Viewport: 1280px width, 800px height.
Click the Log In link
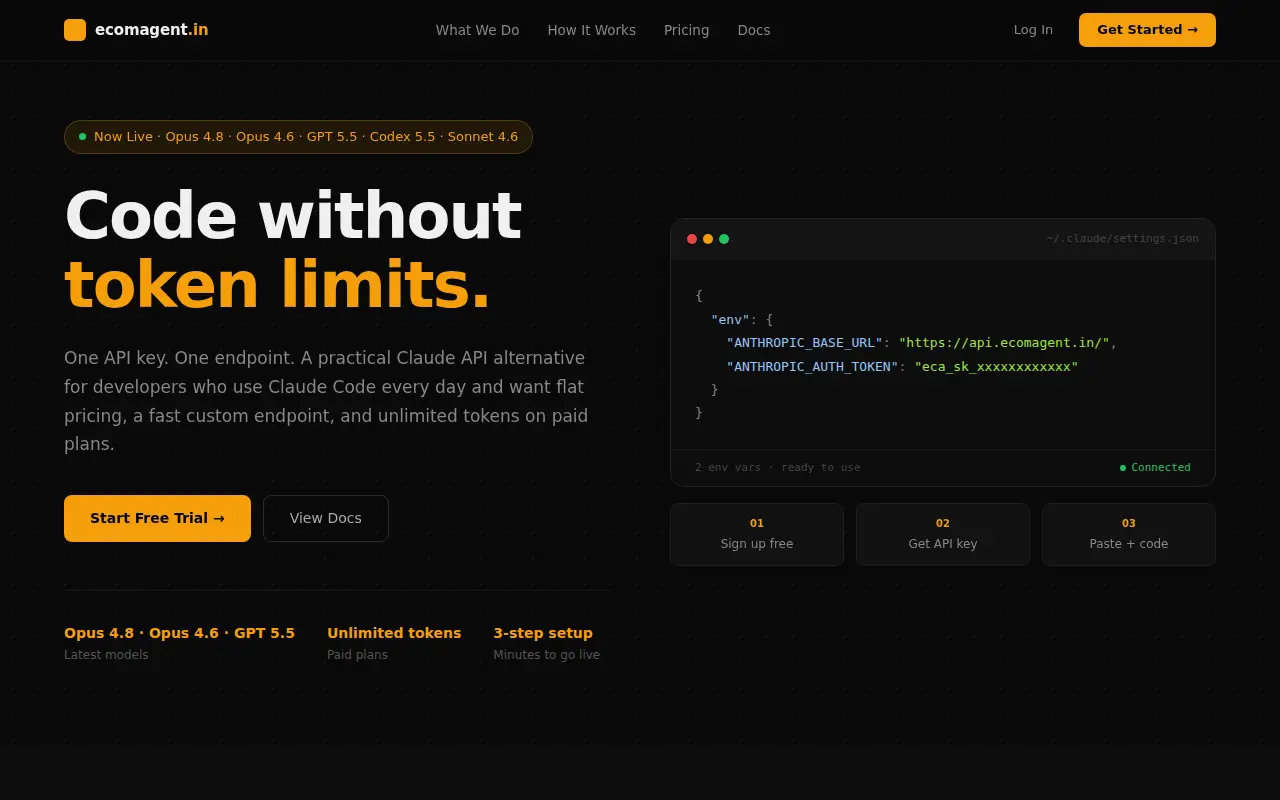coord(1033,30)
